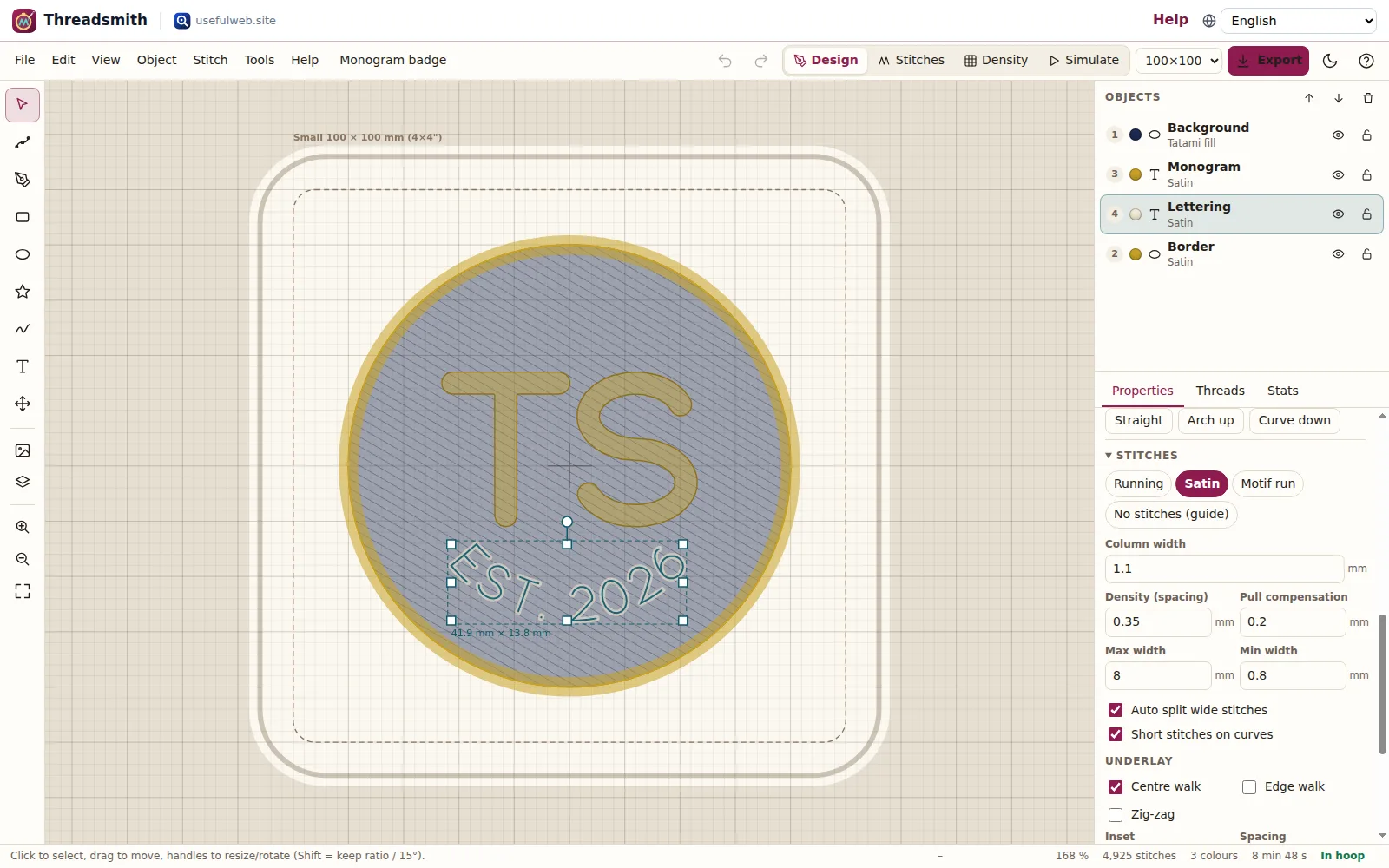Open the Stitch menu
The height and width of the screenshot is (868, 1389).
[210, 60]
